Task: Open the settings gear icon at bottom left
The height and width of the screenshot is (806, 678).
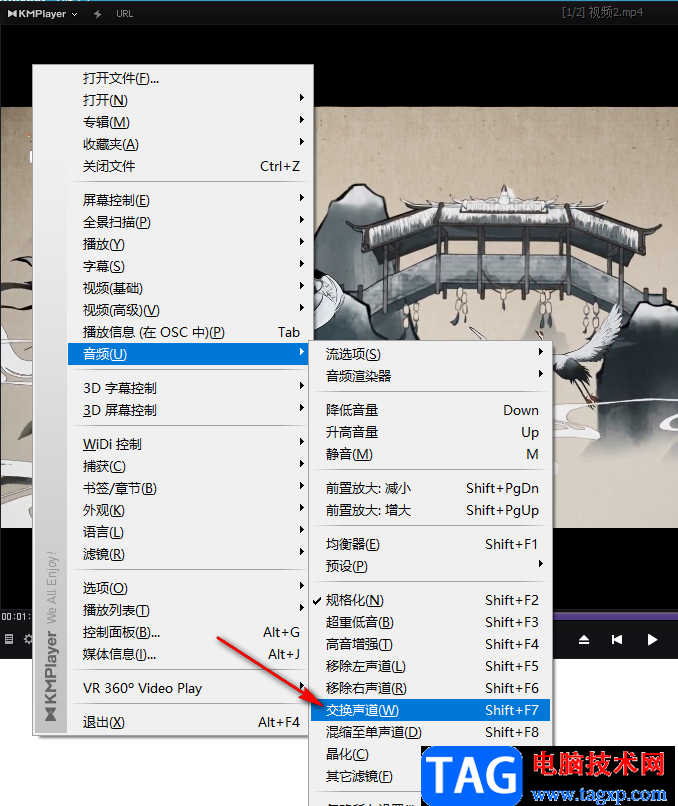Action: coord(28,639)
